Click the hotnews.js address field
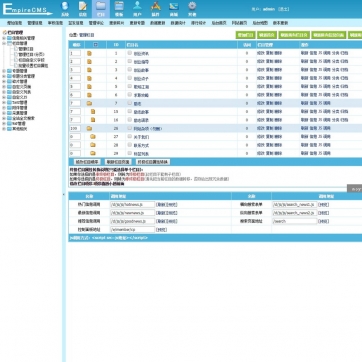Viewport: 362px width, 362px height. coord(132,204)
